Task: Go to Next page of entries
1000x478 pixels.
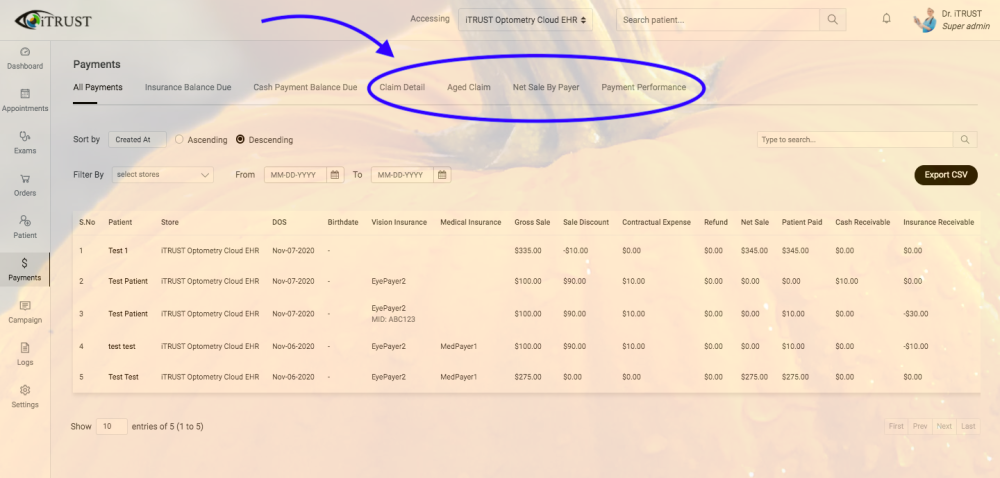Action: coord(944,426)
